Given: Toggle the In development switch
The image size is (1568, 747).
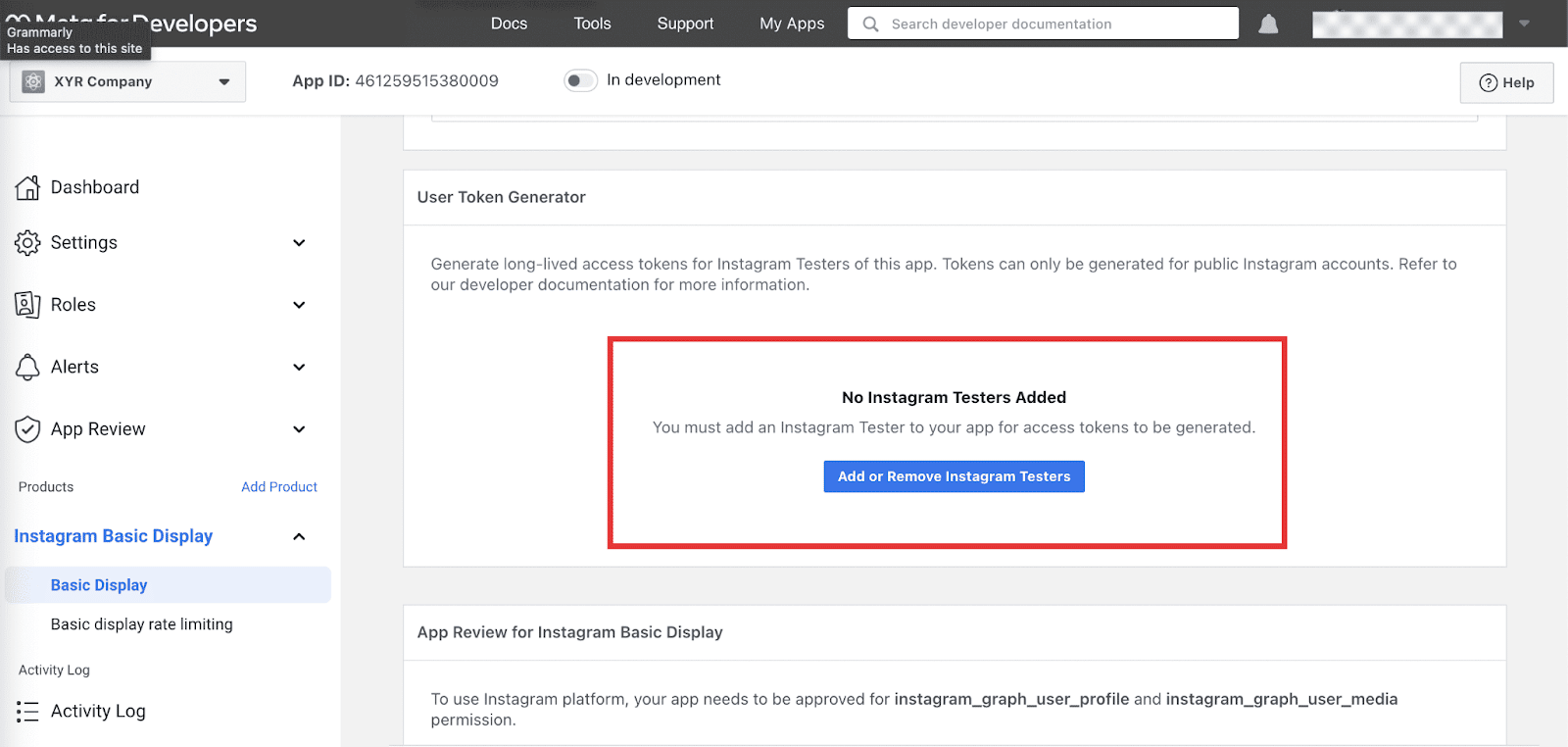Looking at the screenshot, I should point(580,80).
